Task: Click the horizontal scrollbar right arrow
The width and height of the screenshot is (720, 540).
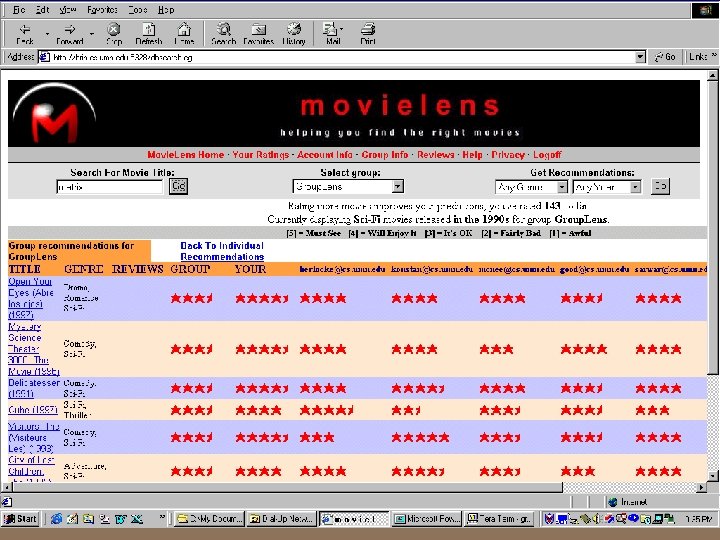Action: pos(701,487)
